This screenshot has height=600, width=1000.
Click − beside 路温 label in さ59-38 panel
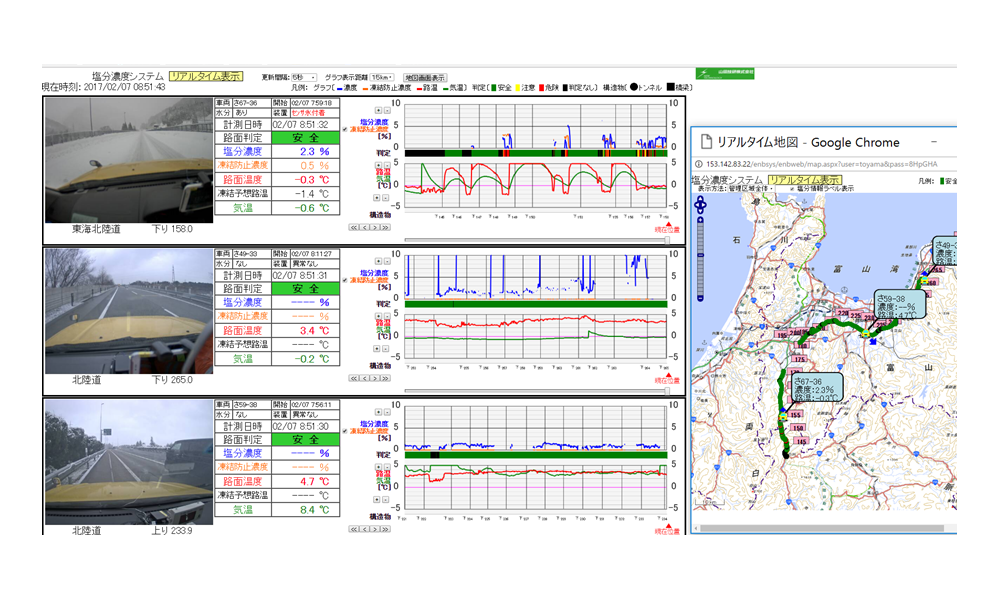click(386, 467)
